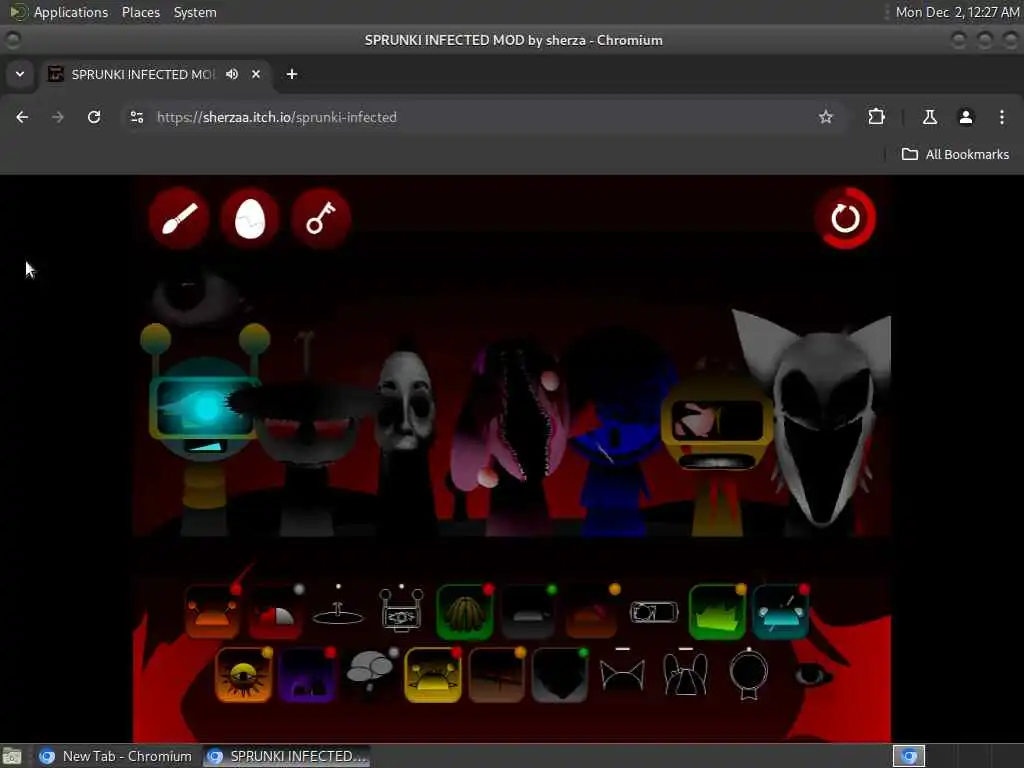Open the Chromium three-dot menu
Viewport: 1024px width, 768px height.
[1002, 118]
